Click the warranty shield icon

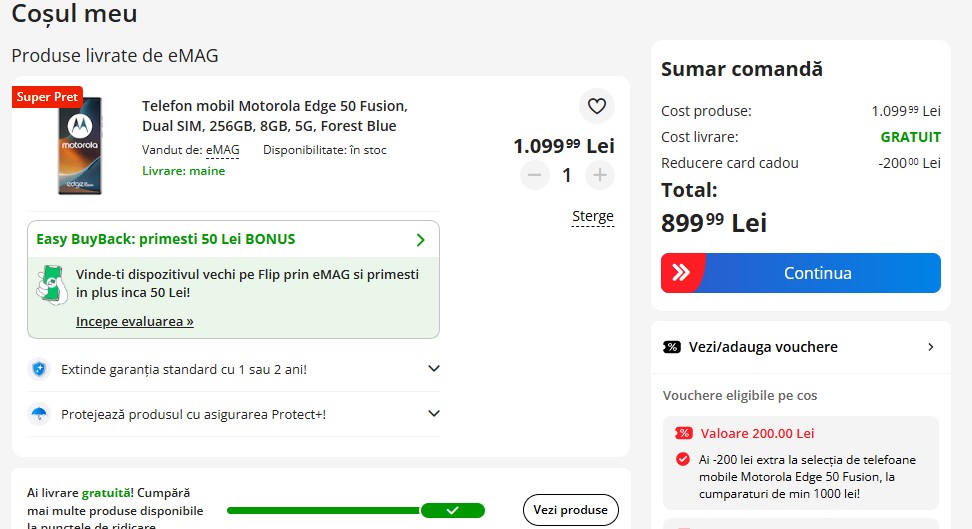coord(39,369)
